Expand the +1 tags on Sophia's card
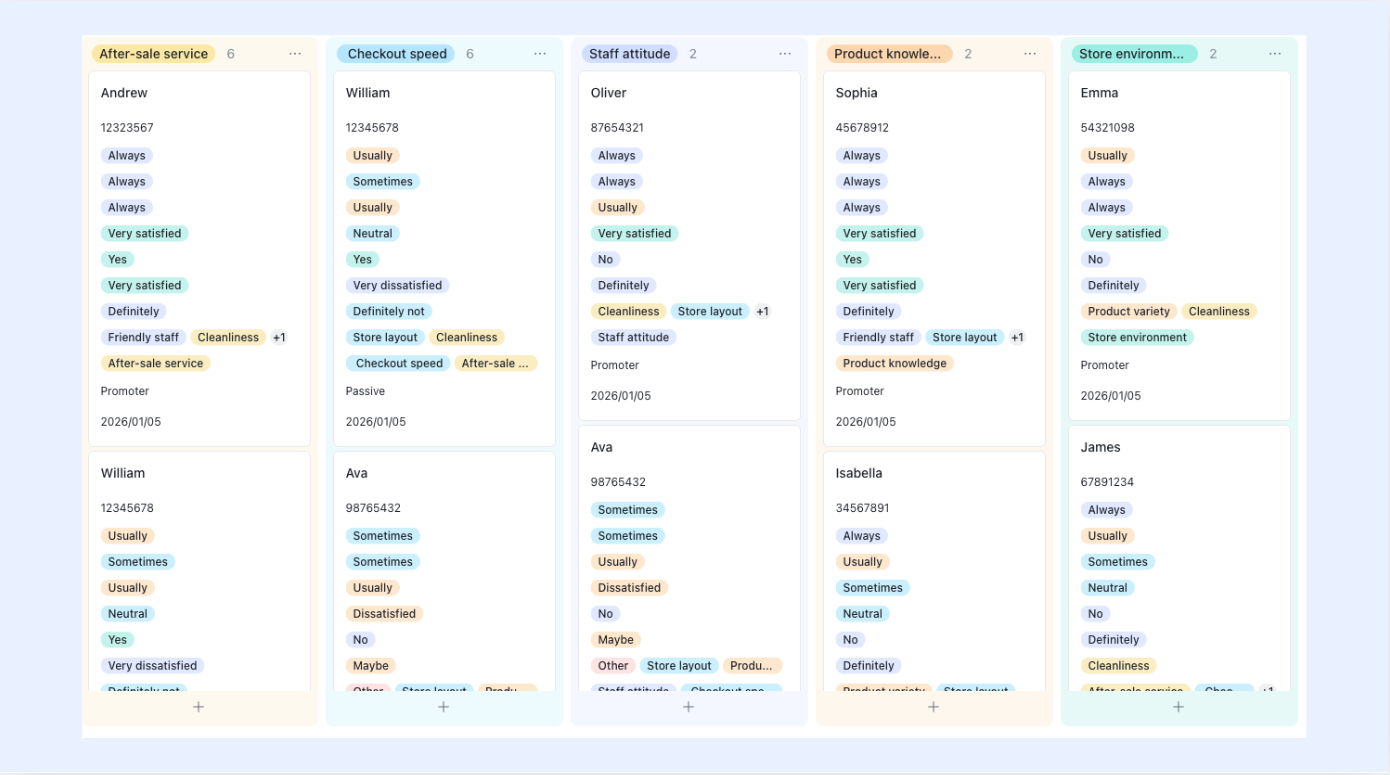The width and height of the screenshot is (1390, 775). [1017, 338]
